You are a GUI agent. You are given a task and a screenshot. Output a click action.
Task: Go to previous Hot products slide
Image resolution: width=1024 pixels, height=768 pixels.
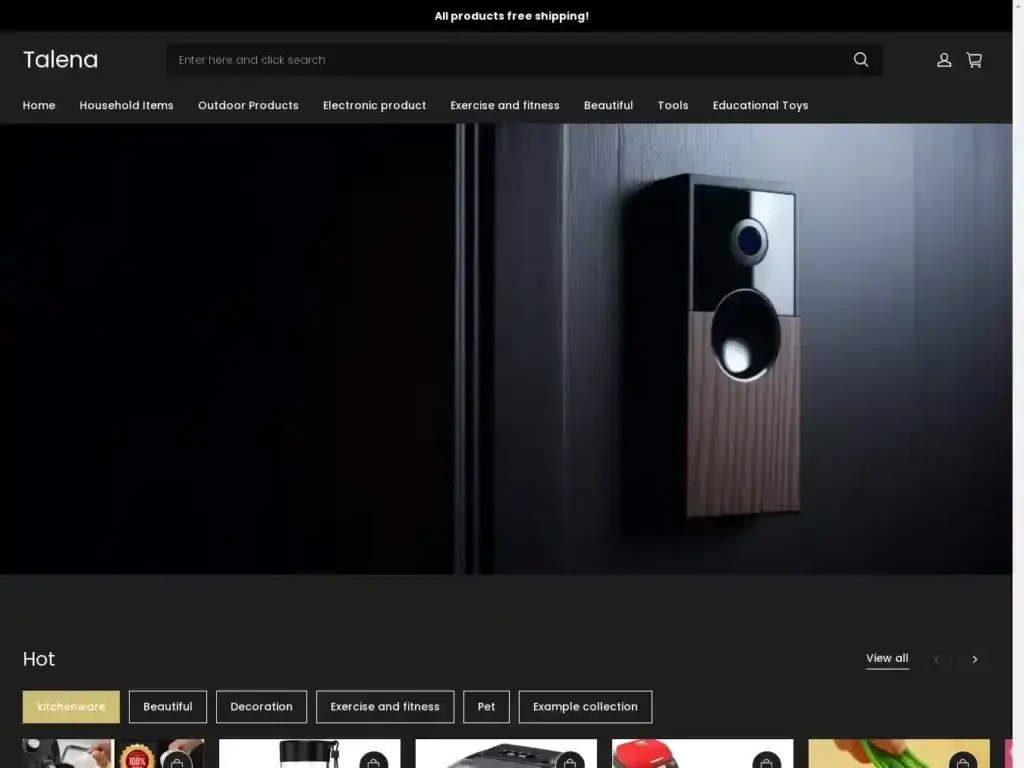937,659
